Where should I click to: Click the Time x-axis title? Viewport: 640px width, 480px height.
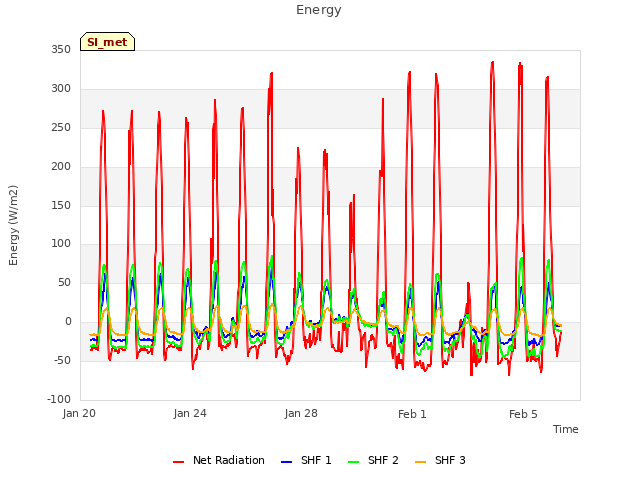coord(566,429)
